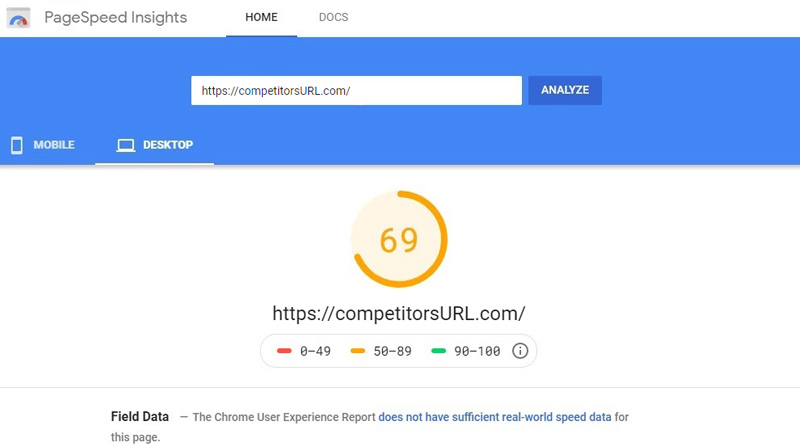
Task: Click the competitorsURL.com heading below the score
Action: [x=398, y=313]
